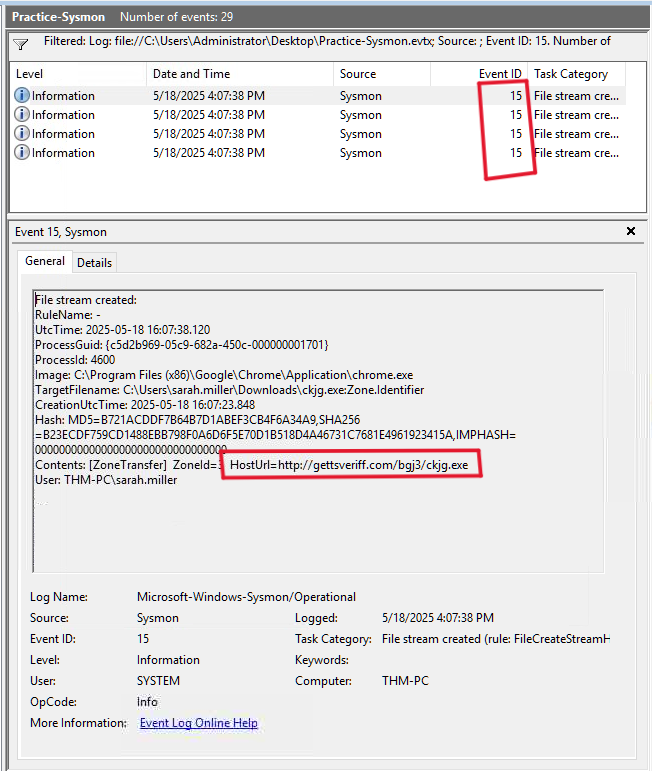Click the filter funnel icon

tap(21, 44)
